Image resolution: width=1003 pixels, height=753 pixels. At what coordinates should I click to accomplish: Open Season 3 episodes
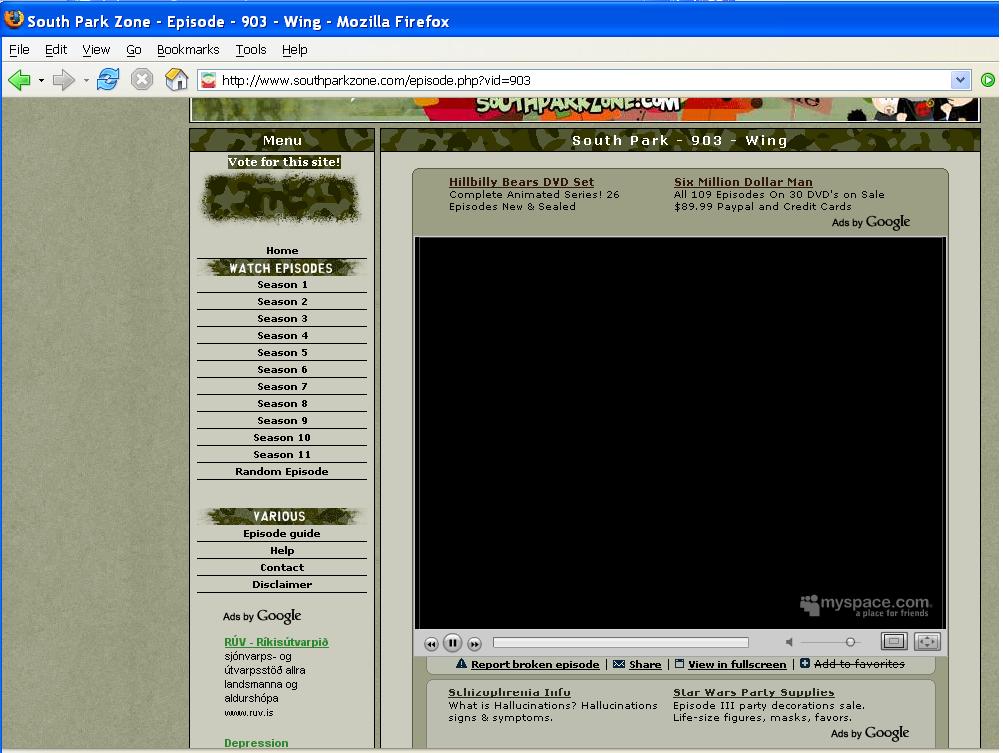click(282, 318)
